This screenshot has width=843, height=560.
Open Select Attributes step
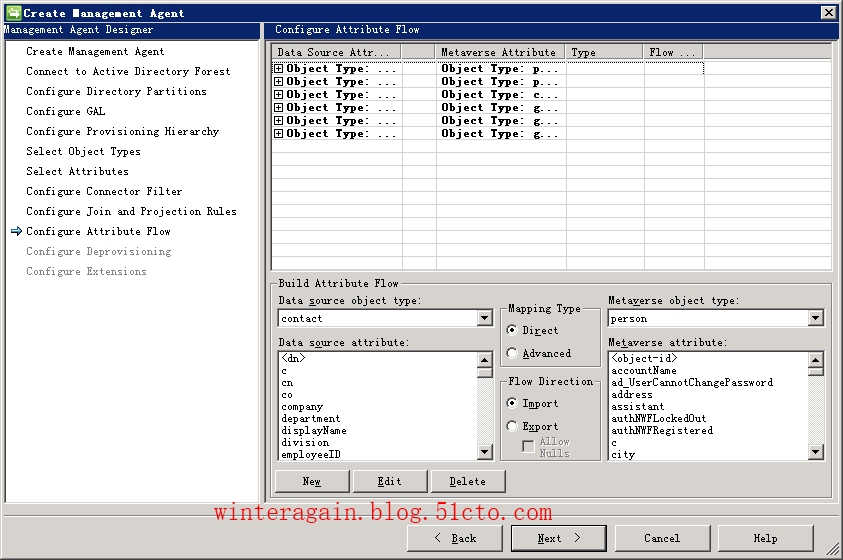77,171
